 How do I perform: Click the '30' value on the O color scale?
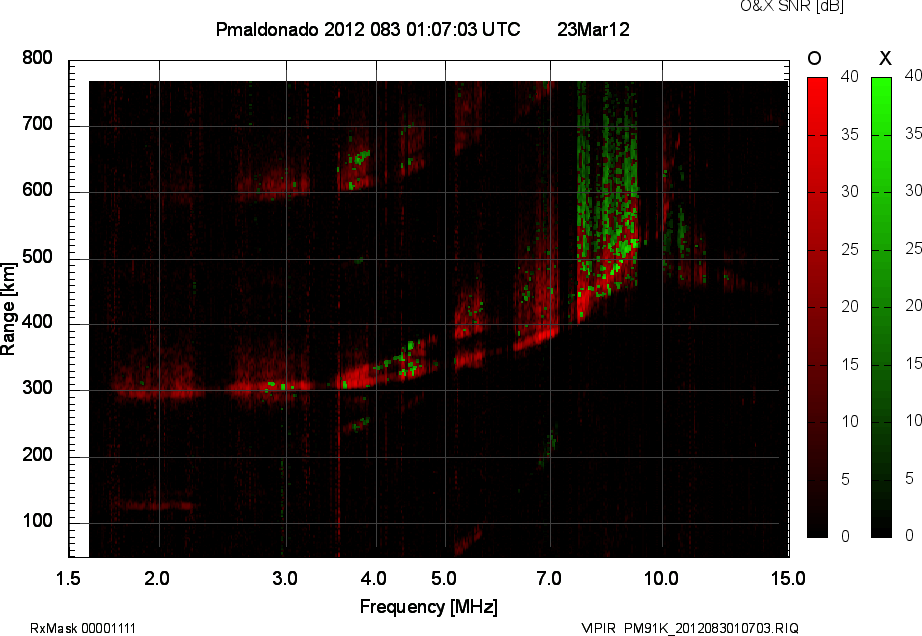point(850,192)
